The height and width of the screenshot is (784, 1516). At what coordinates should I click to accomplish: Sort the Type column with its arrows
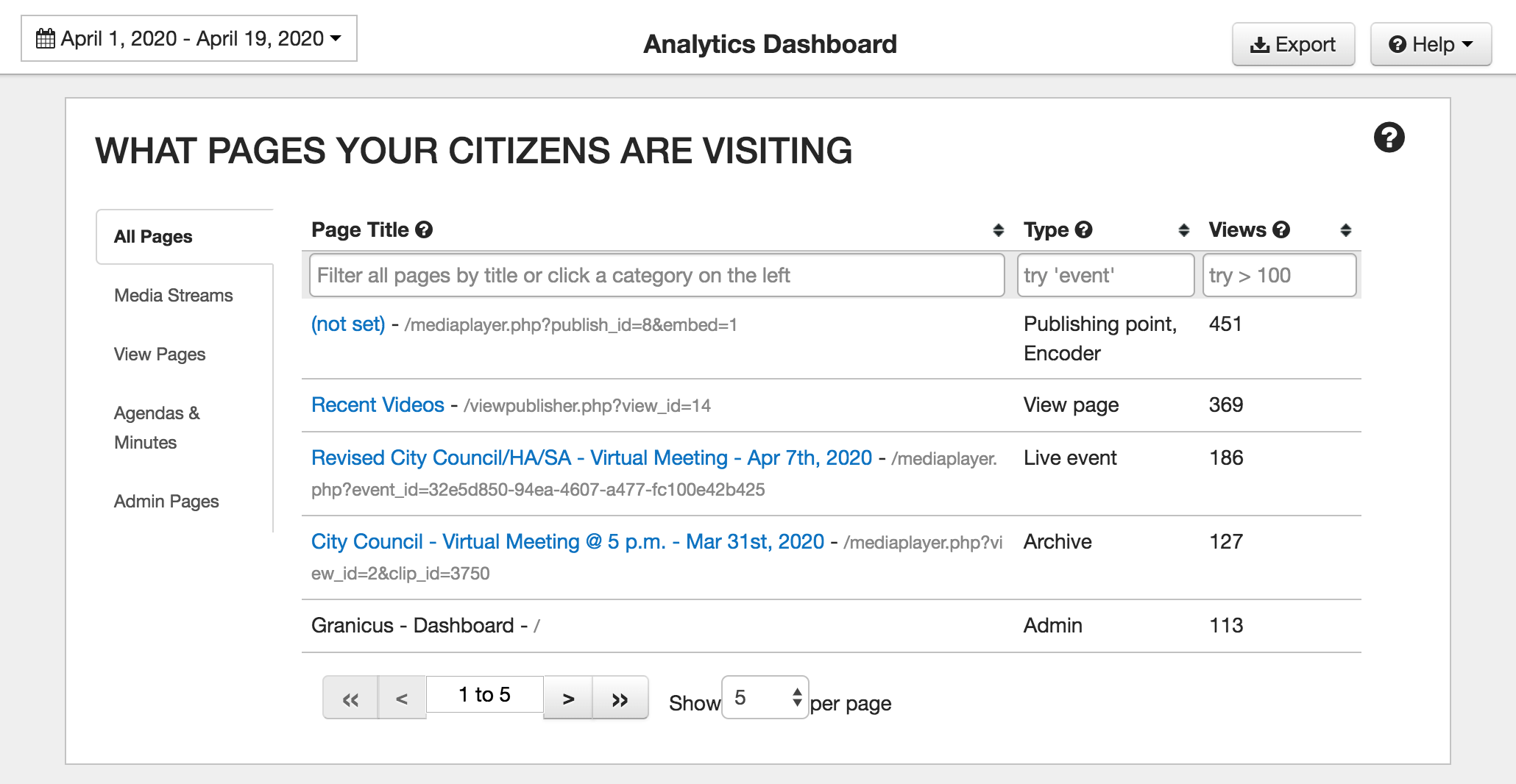pos(1183,230)
